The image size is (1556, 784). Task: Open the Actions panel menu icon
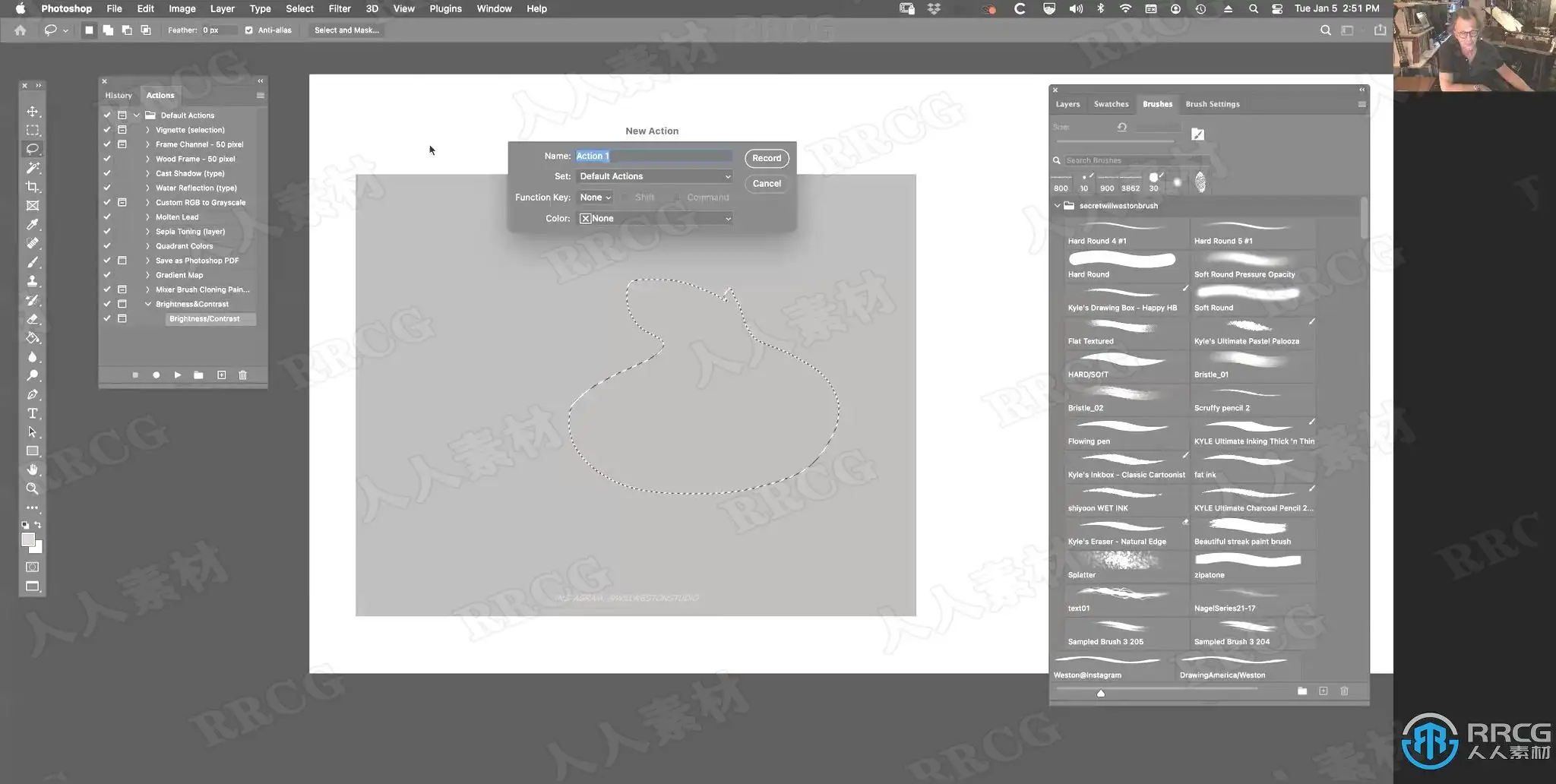(261, 96)
